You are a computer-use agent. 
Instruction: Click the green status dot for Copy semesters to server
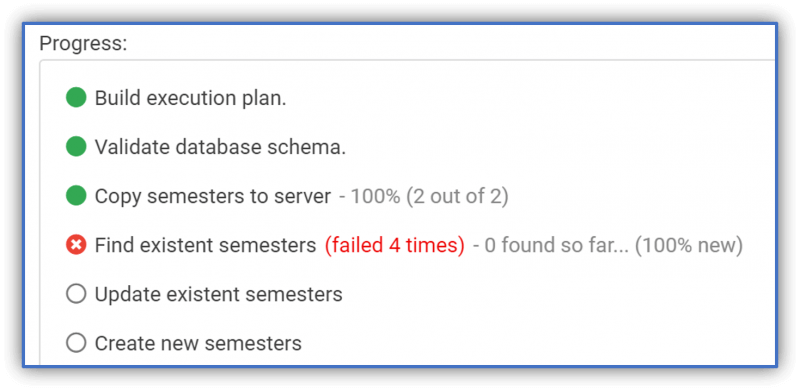(76, 196)
